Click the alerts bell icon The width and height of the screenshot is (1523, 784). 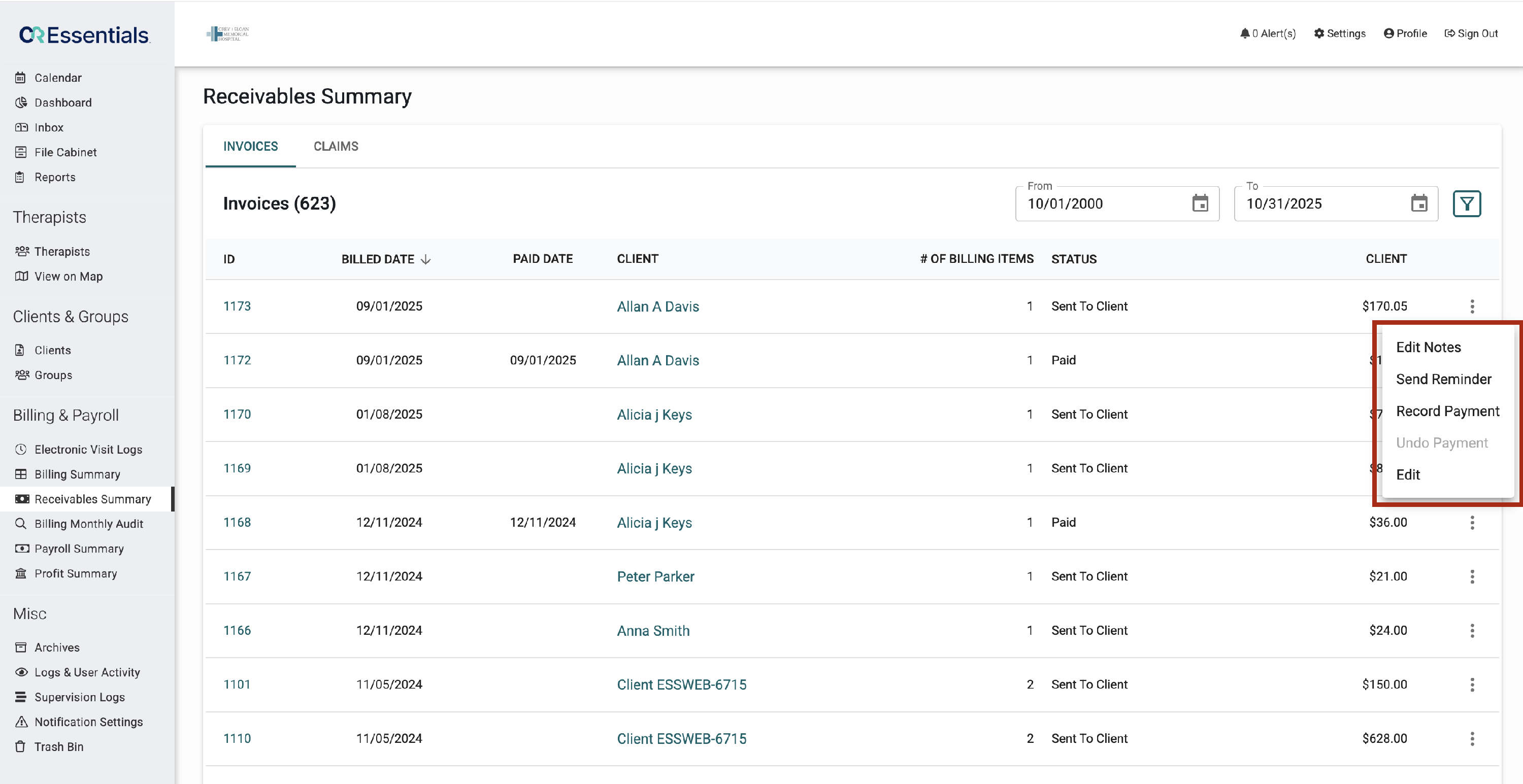(x=1244, y=33)
